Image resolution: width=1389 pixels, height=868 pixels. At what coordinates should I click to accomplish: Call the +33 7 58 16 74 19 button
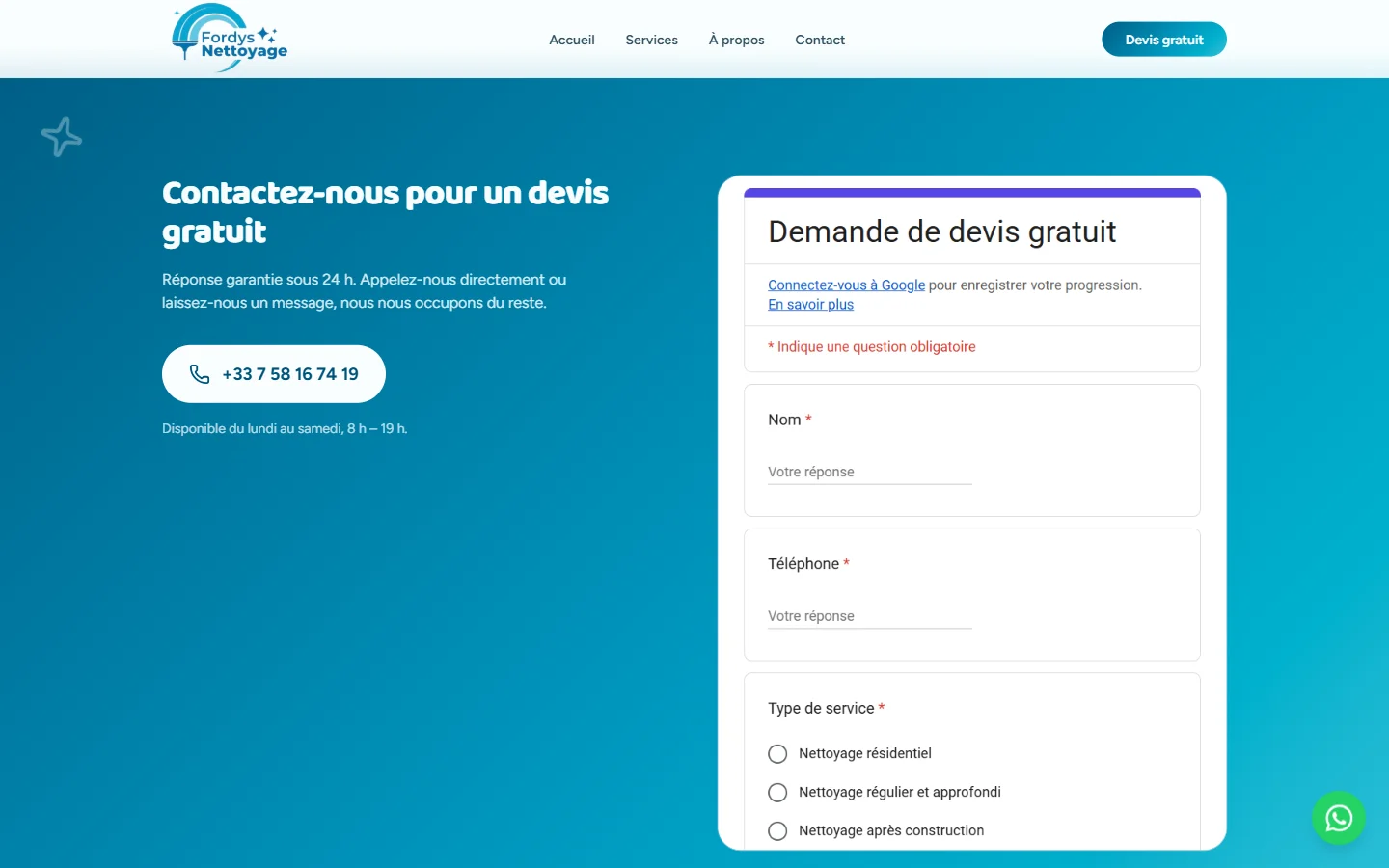274,374
